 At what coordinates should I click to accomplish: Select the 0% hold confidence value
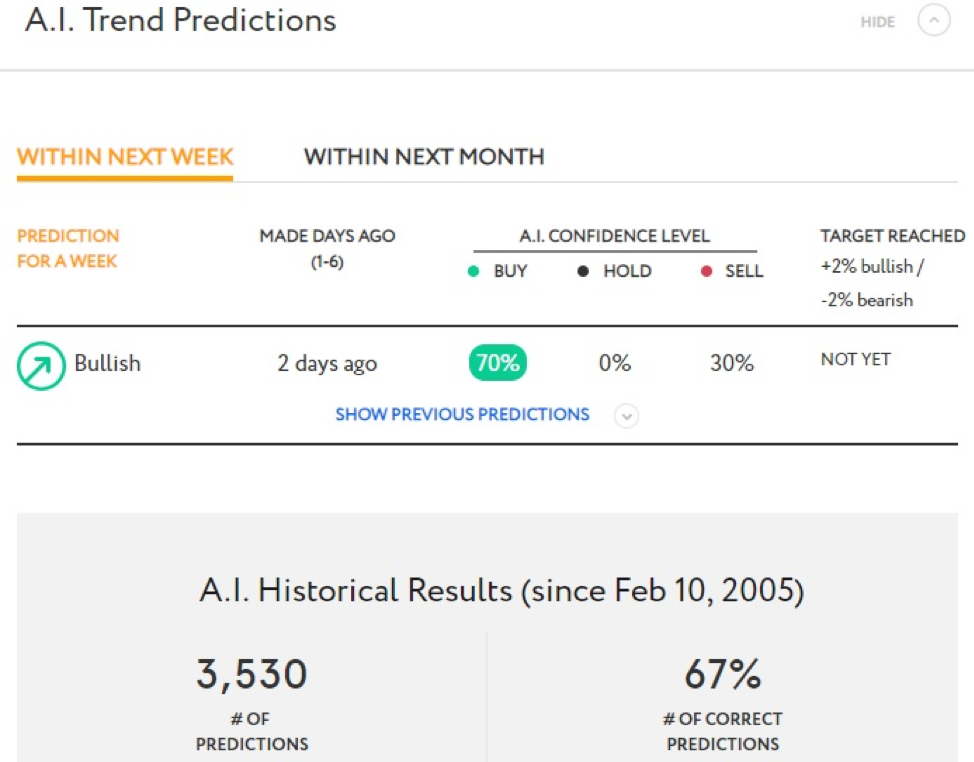click(x=615, y=363)
